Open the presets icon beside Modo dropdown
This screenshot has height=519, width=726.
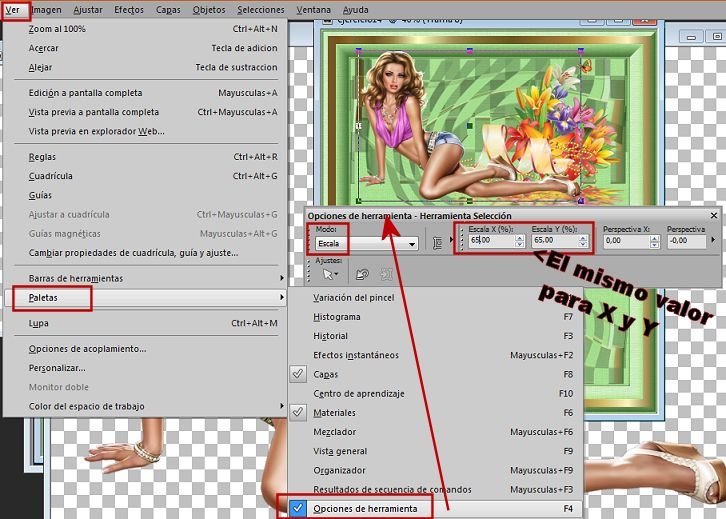(x=437, y=243)
